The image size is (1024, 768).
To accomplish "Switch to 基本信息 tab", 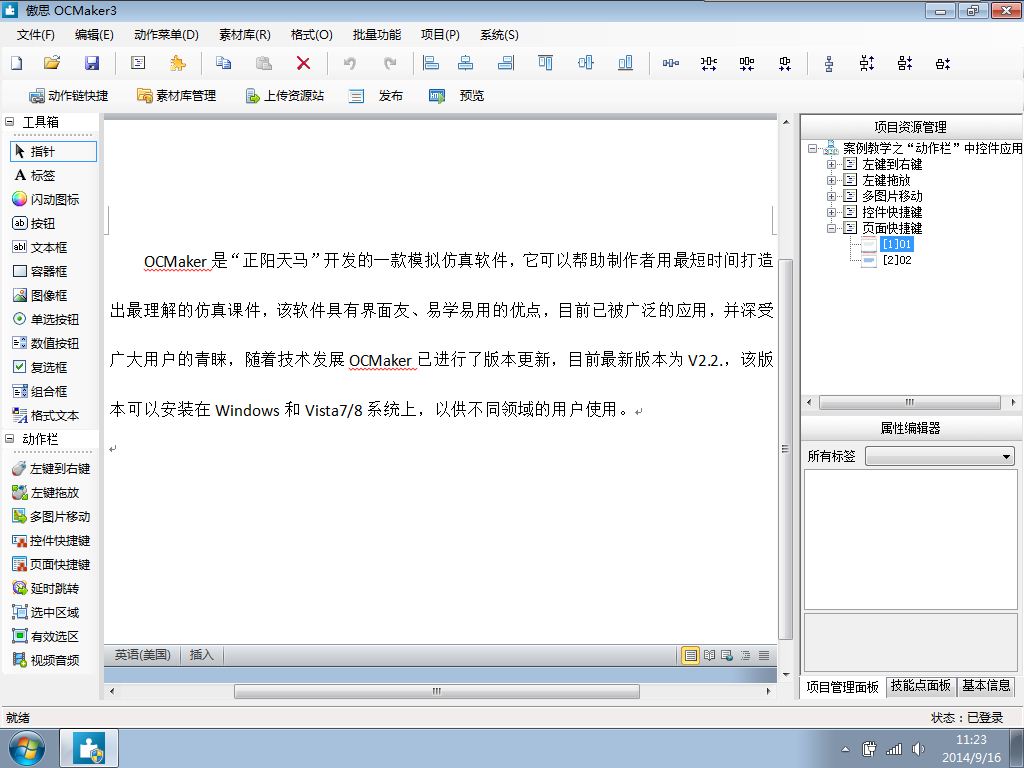I will click(x=986, y=686).
